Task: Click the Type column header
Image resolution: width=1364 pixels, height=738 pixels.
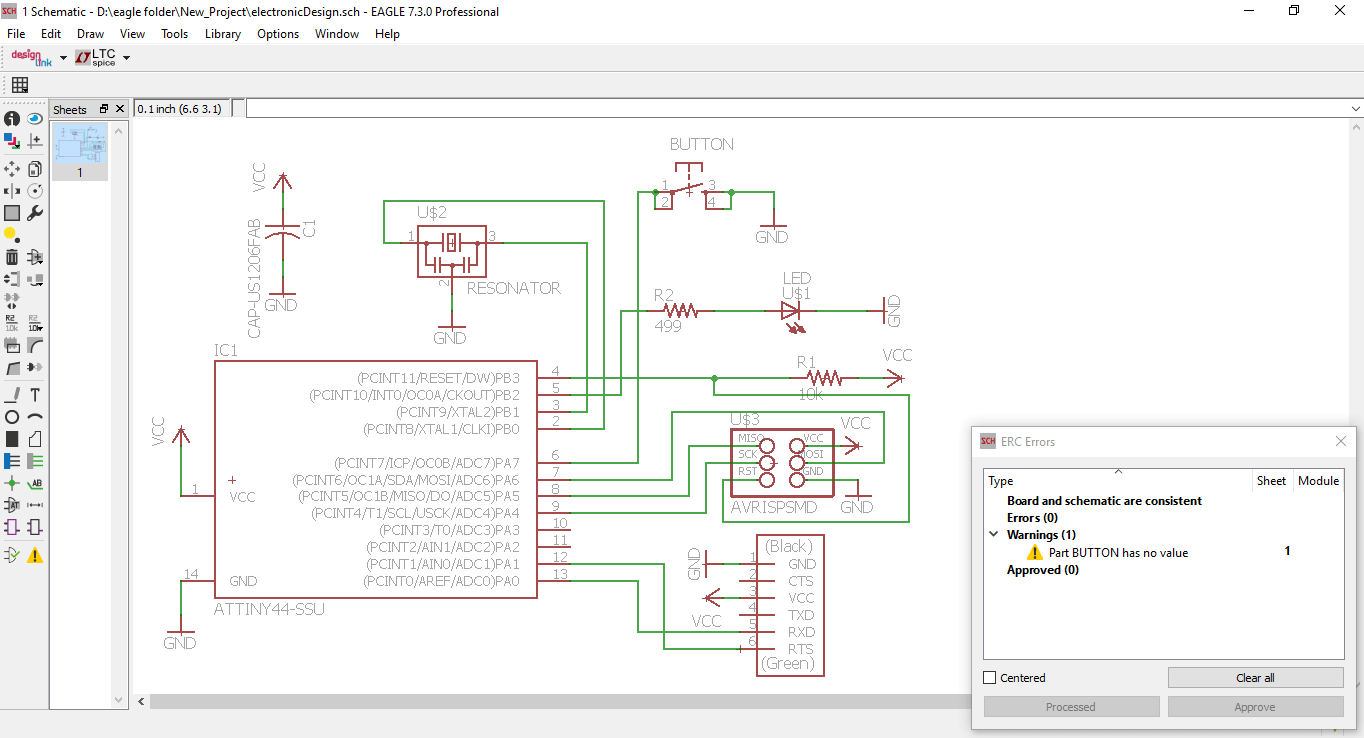Action: pos(1118,481)
